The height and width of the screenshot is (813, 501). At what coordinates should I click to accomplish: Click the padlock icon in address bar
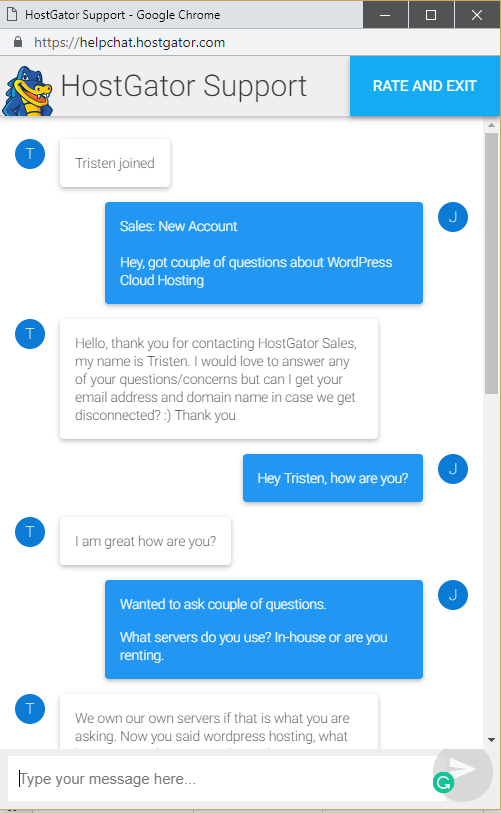point(18,42)
